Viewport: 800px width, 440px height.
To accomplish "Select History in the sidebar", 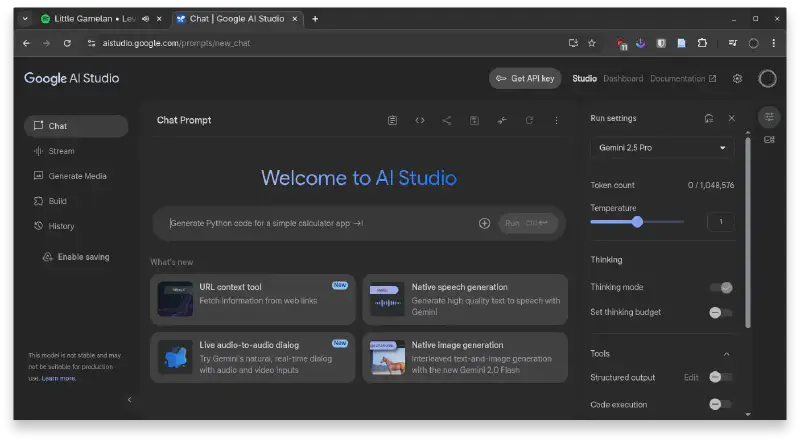I will point(76,226).
